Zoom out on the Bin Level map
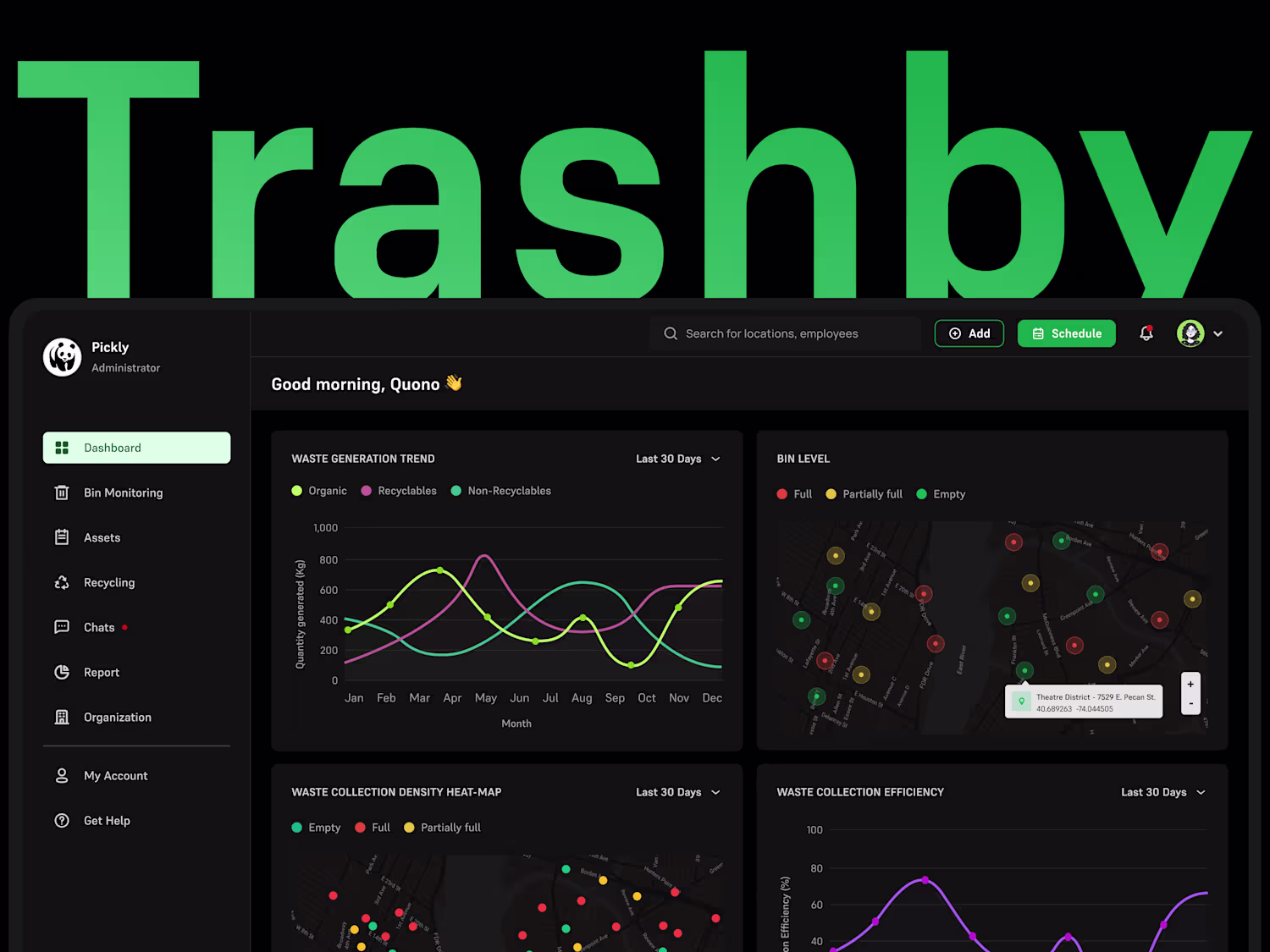Image resolution: width=1270 pixels, height=952 pixels. (x=1190, y=703)
